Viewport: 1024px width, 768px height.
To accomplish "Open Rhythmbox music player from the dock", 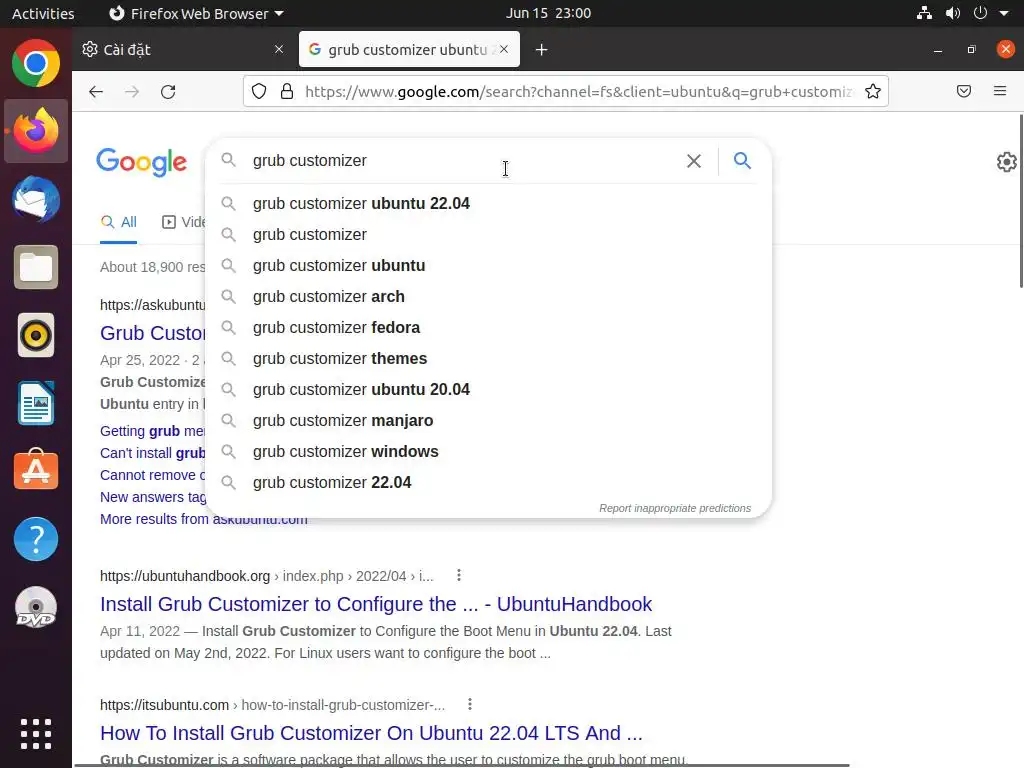I will coord(36,335).
